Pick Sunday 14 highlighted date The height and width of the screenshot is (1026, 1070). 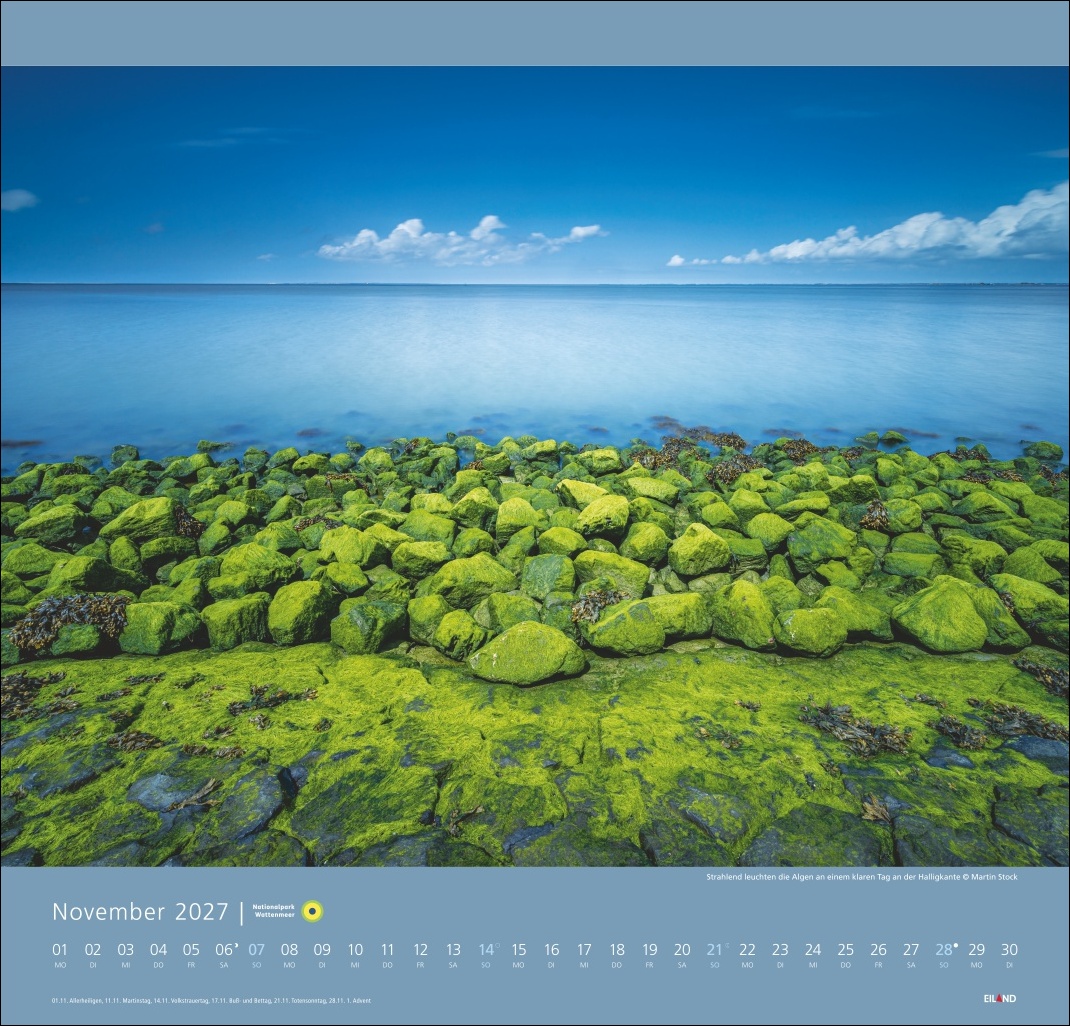(x=486, y=951)
